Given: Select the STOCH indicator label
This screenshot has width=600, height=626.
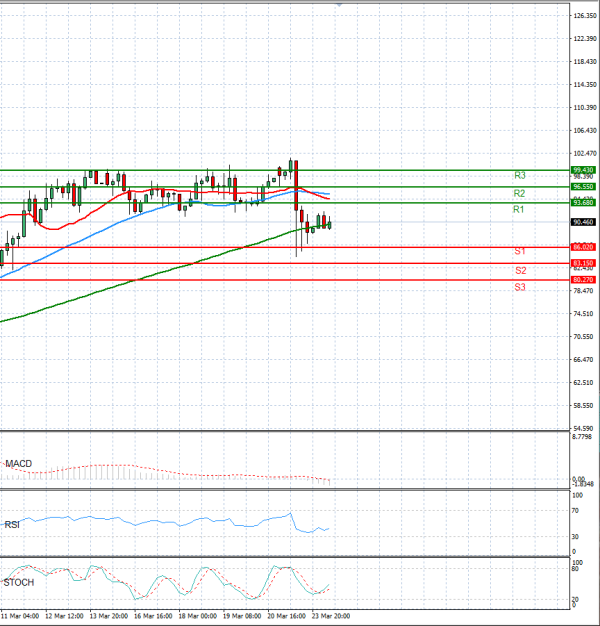Looking at the screenshot, I should [18, 582].
